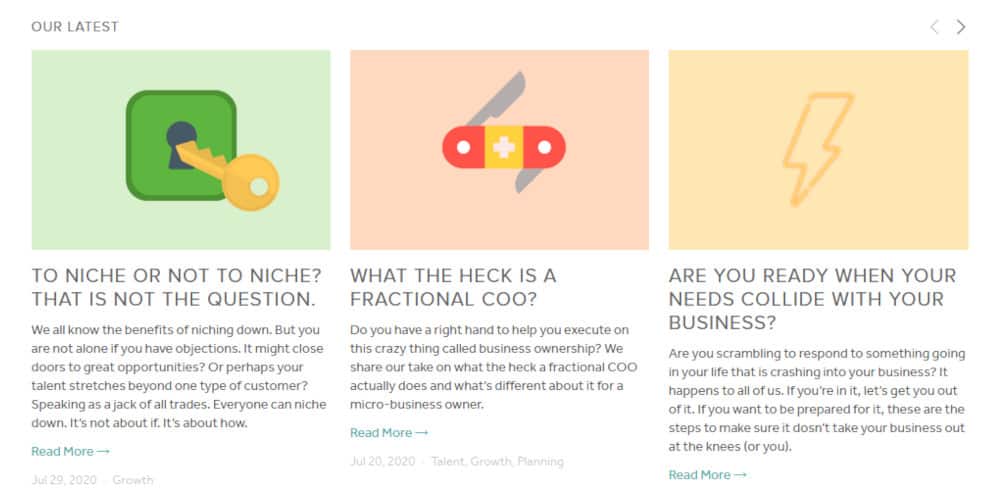The height and width of the screenshot is (489, 1000).
Task: Open the green niche article thumbnail
Action: pyautogui.click(x=181, y=150)
